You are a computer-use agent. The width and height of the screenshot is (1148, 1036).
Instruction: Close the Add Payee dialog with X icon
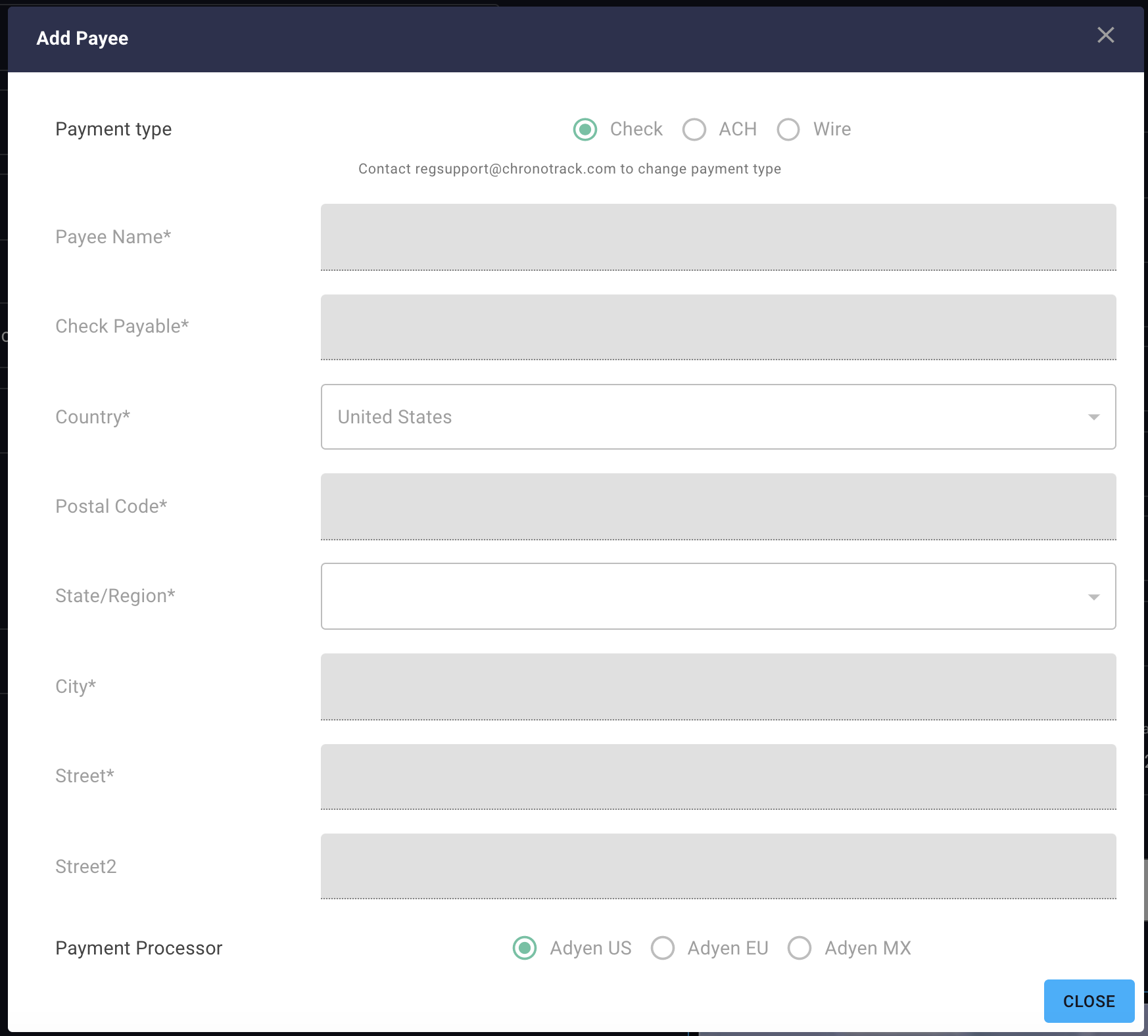[x=1105, y=35]
